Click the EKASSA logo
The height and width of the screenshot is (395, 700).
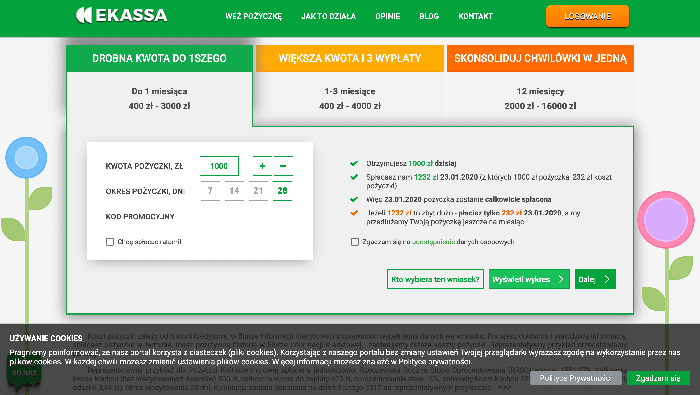click(x=121, y=15)
